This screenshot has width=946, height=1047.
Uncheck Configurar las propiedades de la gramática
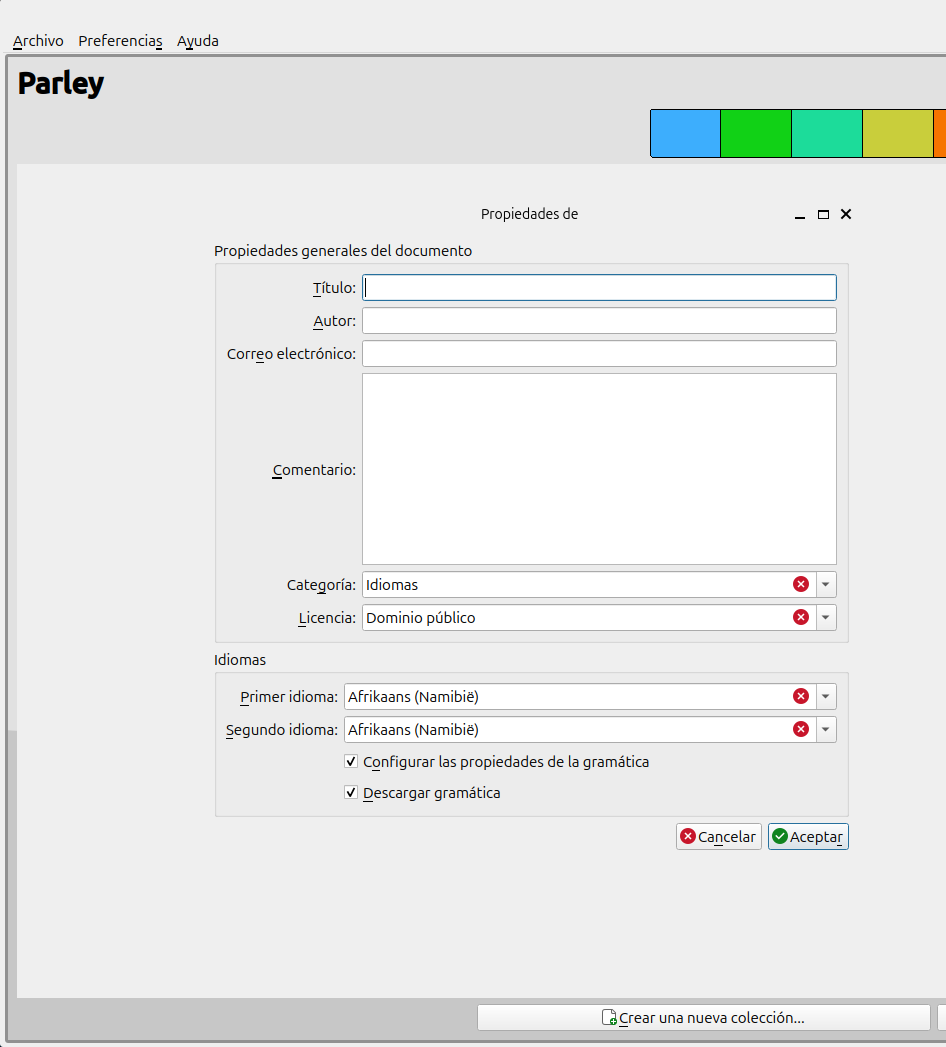[351, 762]
